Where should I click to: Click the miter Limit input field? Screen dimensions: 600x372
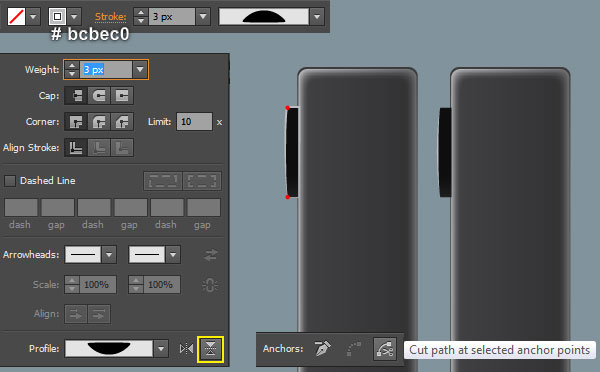(x=194, y=122)
